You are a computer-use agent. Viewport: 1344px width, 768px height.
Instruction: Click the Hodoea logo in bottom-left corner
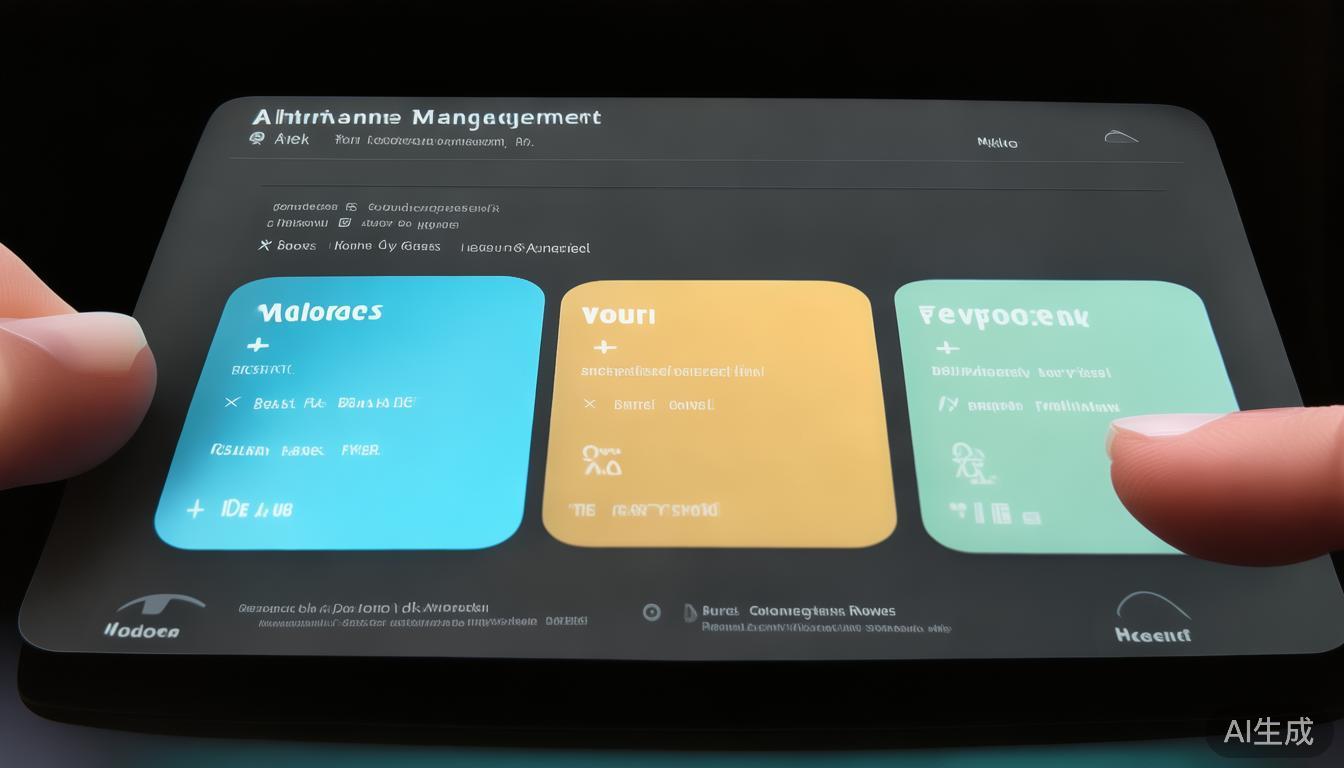(143, 616)
